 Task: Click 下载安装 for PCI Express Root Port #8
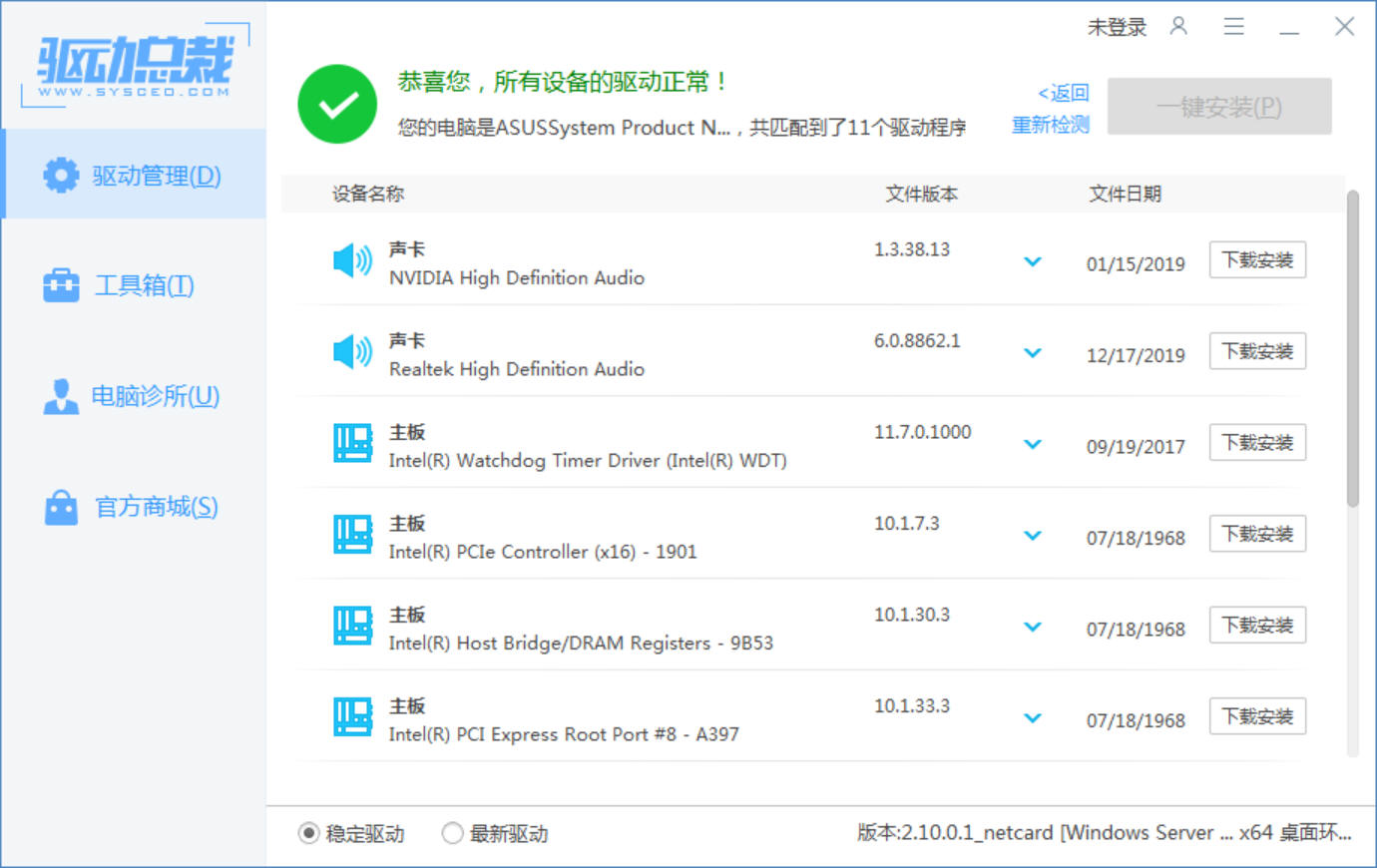[1257, 716]
